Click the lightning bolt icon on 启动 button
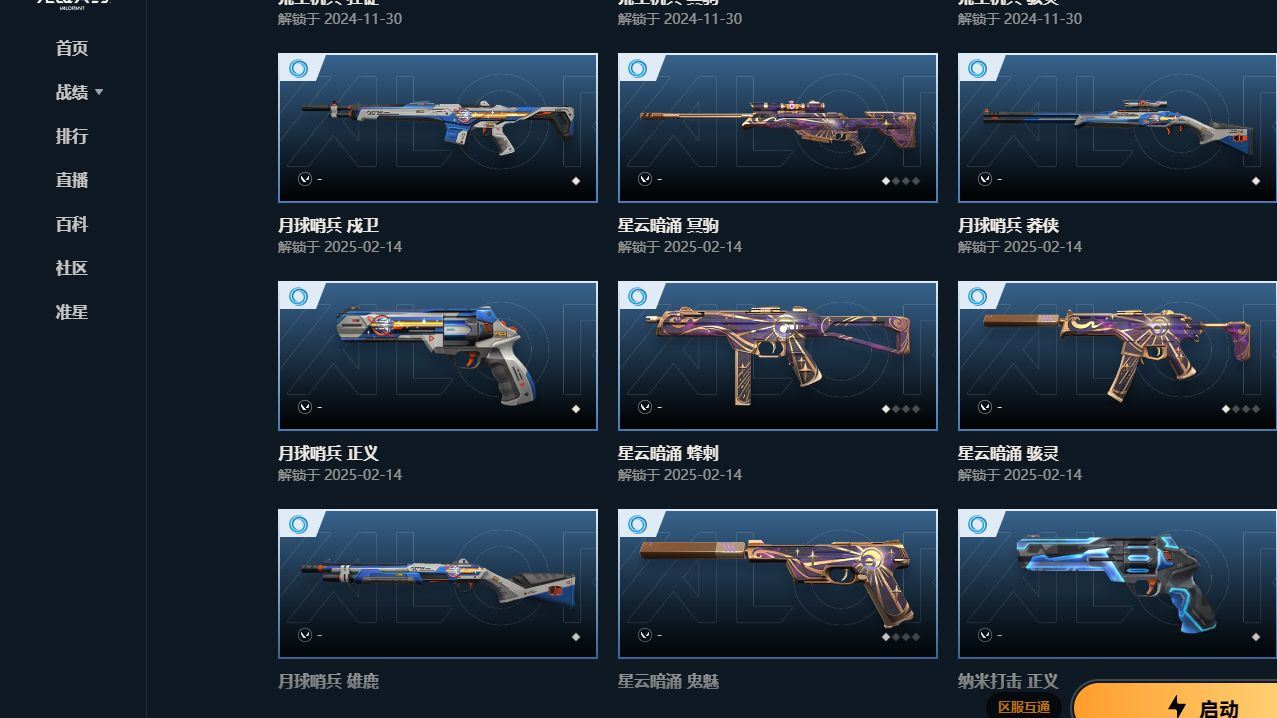Screen dimensions: 1277x718 (x=1176, y=708)
